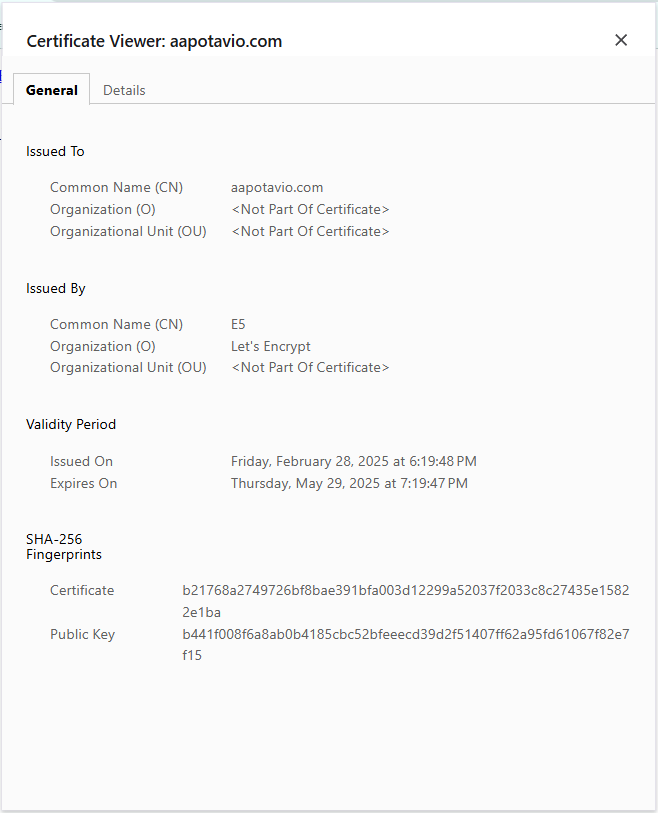Click the Issued On date value

[354, 461]
